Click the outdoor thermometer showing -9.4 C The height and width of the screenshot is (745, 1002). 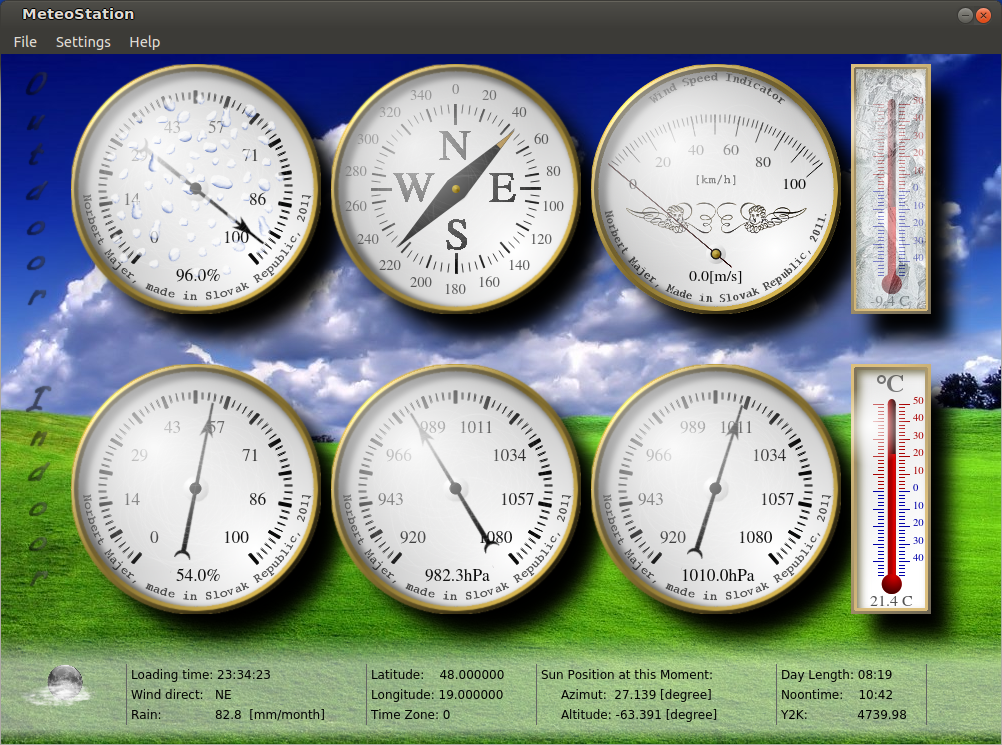pyautogui.click(x=888, y=190)
